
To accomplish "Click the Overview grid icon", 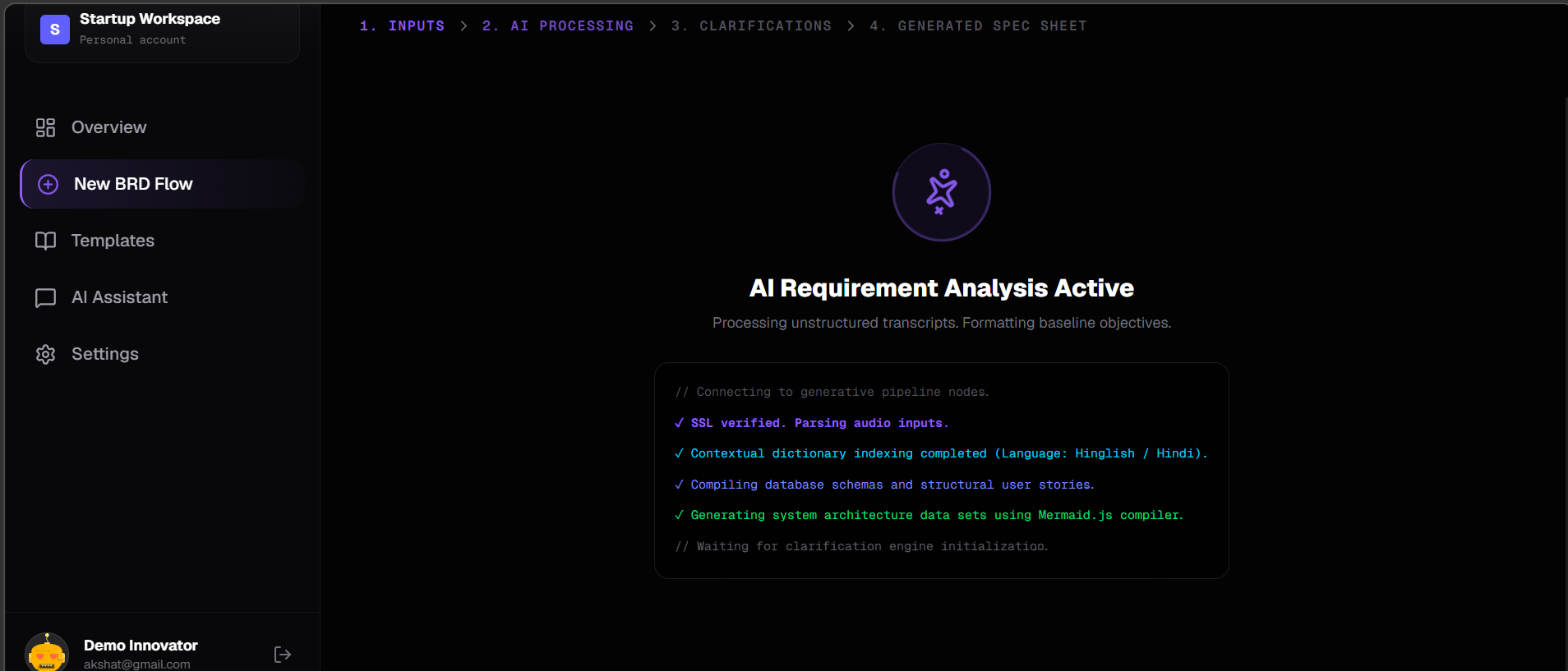I will [x=45, y=127].
